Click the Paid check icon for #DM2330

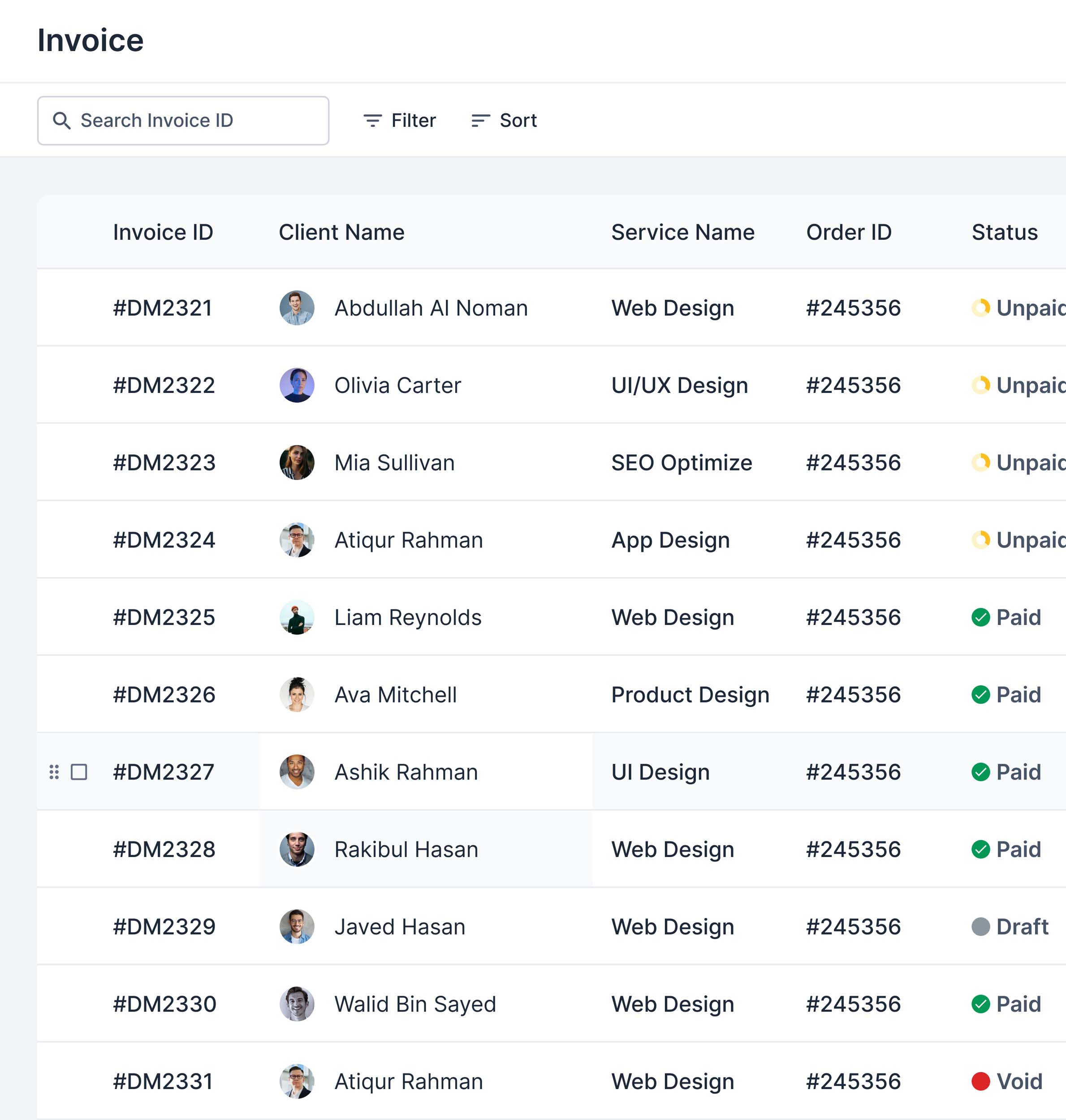tap(980, 1004)
